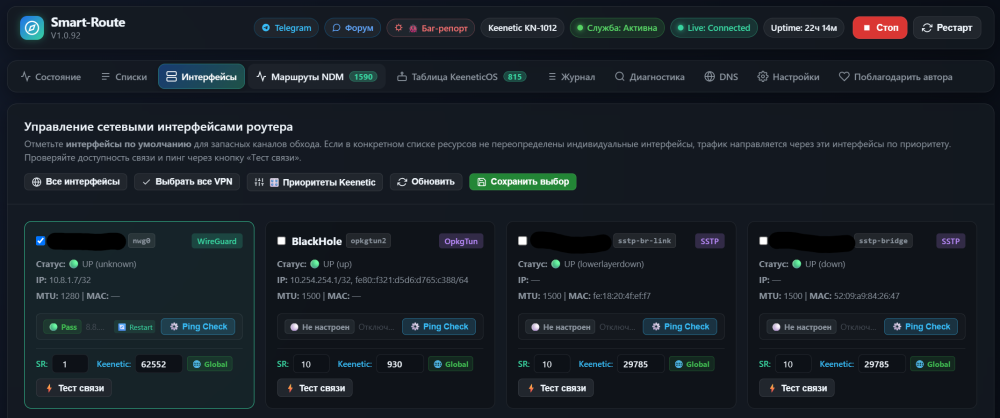The width and height of the screenshot is (1000, 418).
Task: Open Диагностика with the magnifier icon
Action: 650,77
